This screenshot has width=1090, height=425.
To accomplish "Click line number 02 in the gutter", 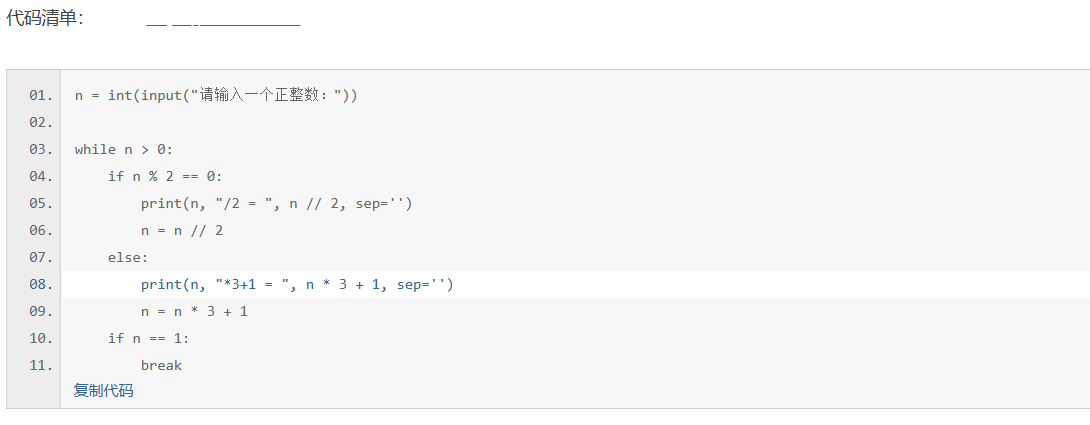I will point(40,123).
